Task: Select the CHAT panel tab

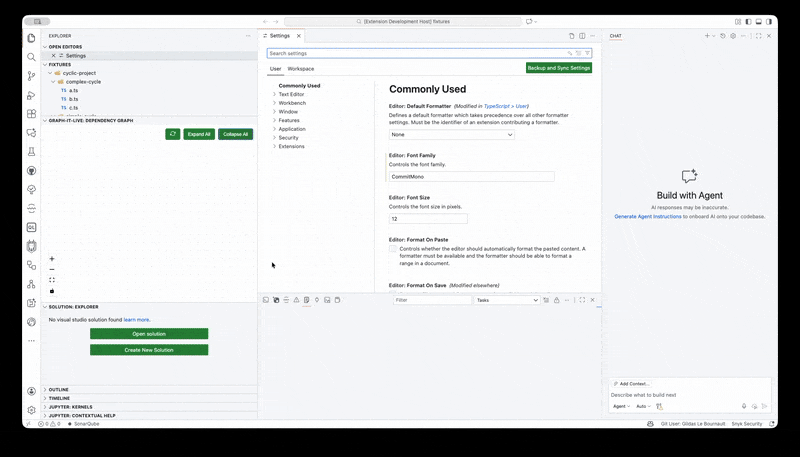Action: [x=615, y=36]
